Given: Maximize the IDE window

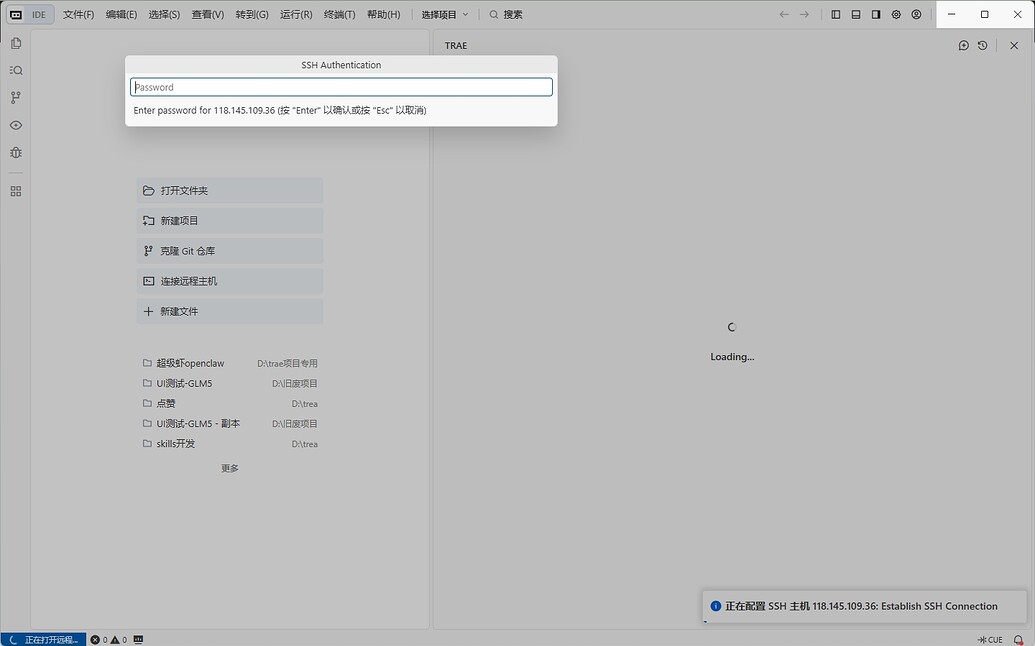Looking at the screenshot, I should [985, 15].
